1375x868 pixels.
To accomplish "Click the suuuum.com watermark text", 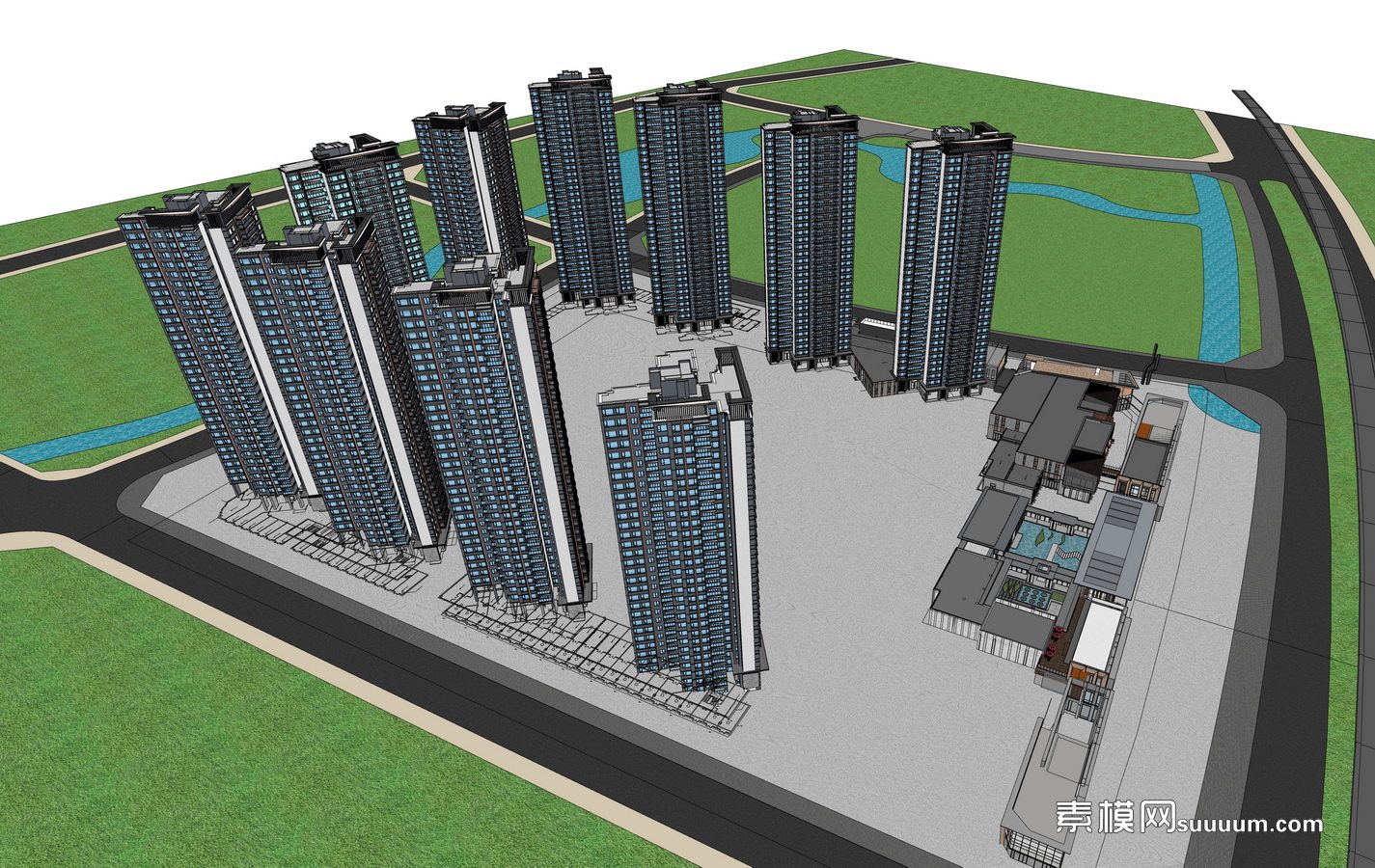I will (1251, 824).
